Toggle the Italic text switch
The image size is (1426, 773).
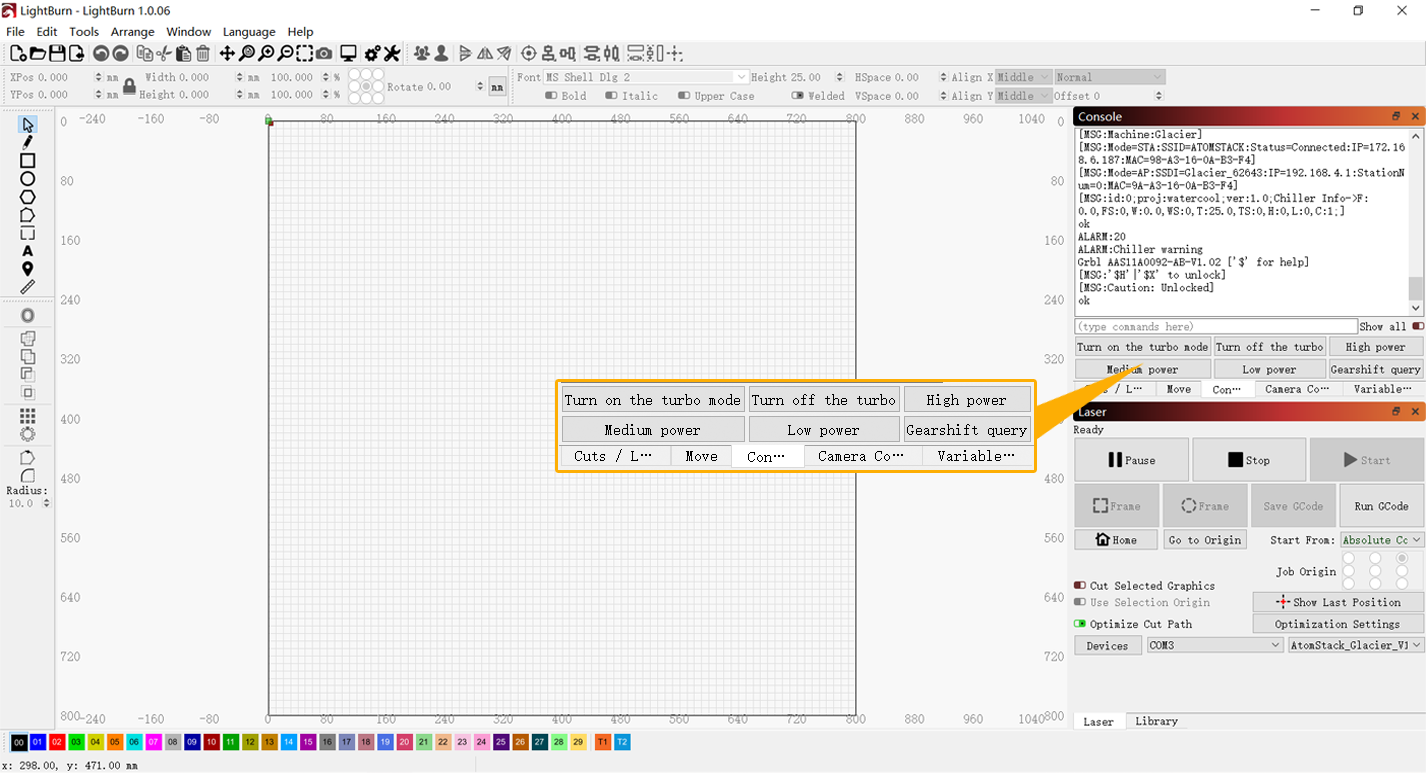(x=611, y=96)
